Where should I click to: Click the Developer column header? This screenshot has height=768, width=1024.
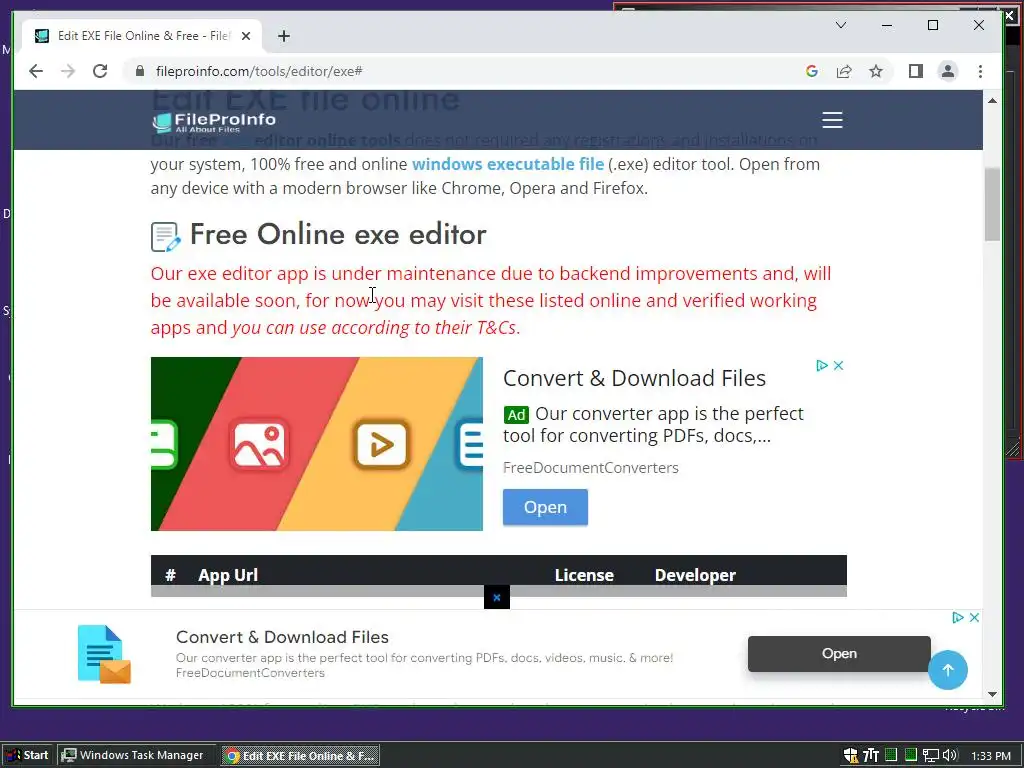695,575
